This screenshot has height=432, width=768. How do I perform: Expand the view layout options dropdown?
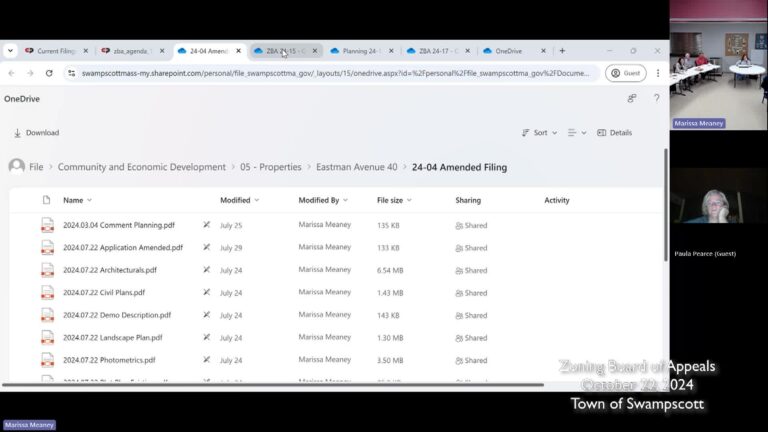pyautogui.click(x=577, y=133)
